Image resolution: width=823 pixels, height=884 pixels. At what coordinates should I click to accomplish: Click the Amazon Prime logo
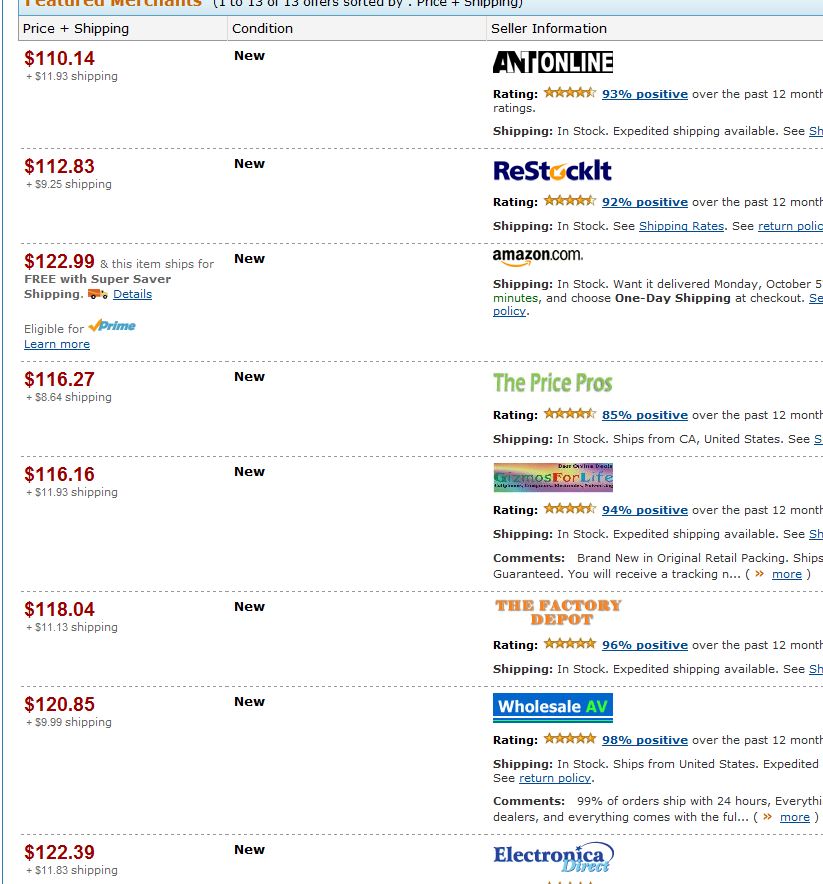[112, 326]
